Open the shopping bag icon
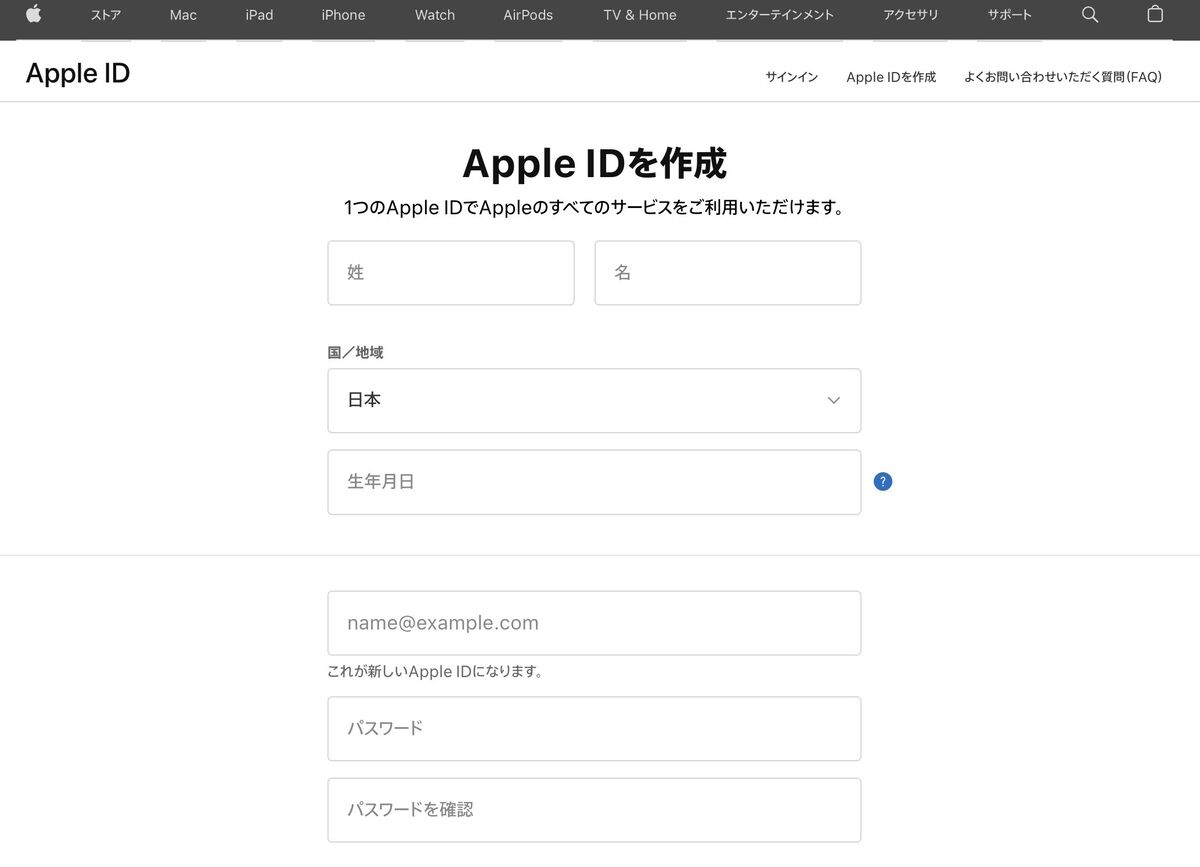Viewport: 1200px width, 867px height. coord(1155,14)
